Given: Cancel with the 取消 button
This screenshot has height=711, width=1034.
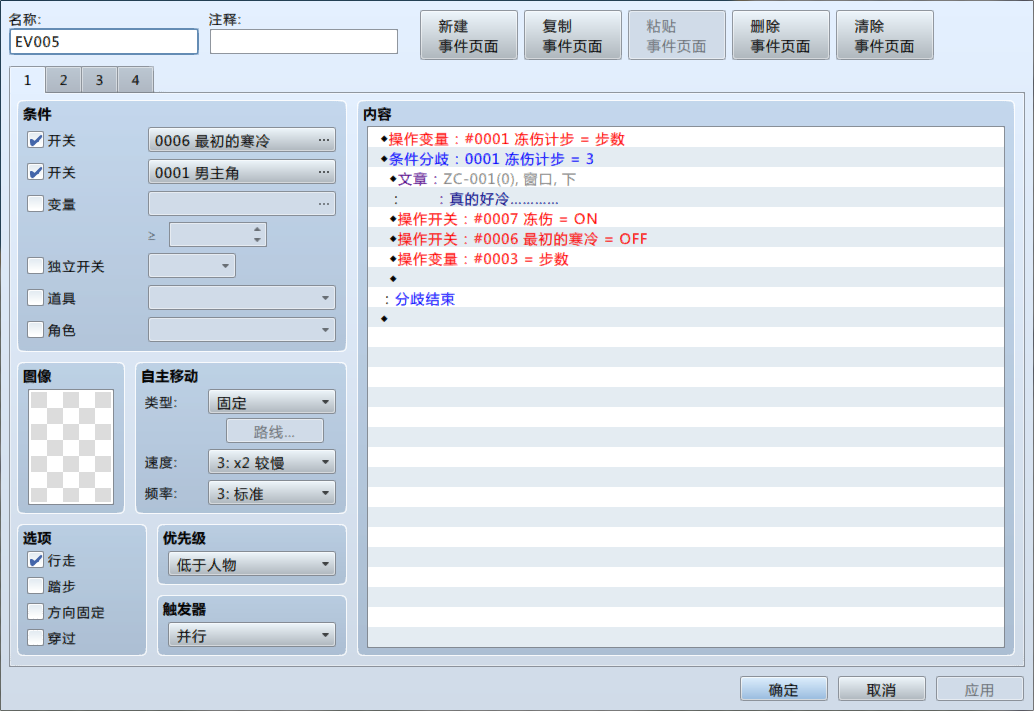Looking at the screenshot, I should [x=882, y=689].
